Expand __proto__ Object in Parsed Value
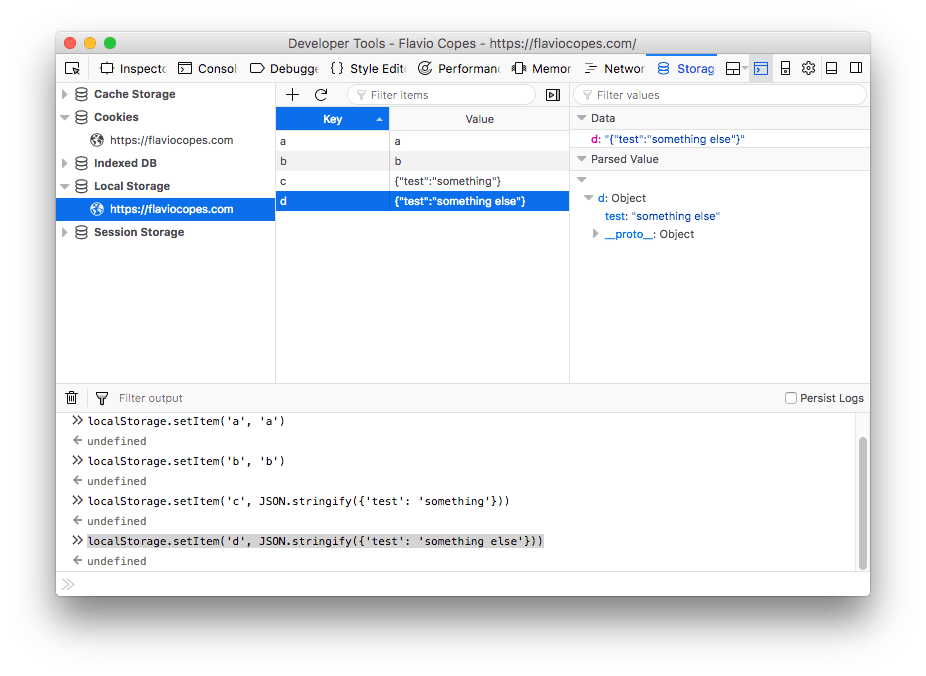Image resolution: width=926 pixels, height=676 pixels. coord(596,233)
